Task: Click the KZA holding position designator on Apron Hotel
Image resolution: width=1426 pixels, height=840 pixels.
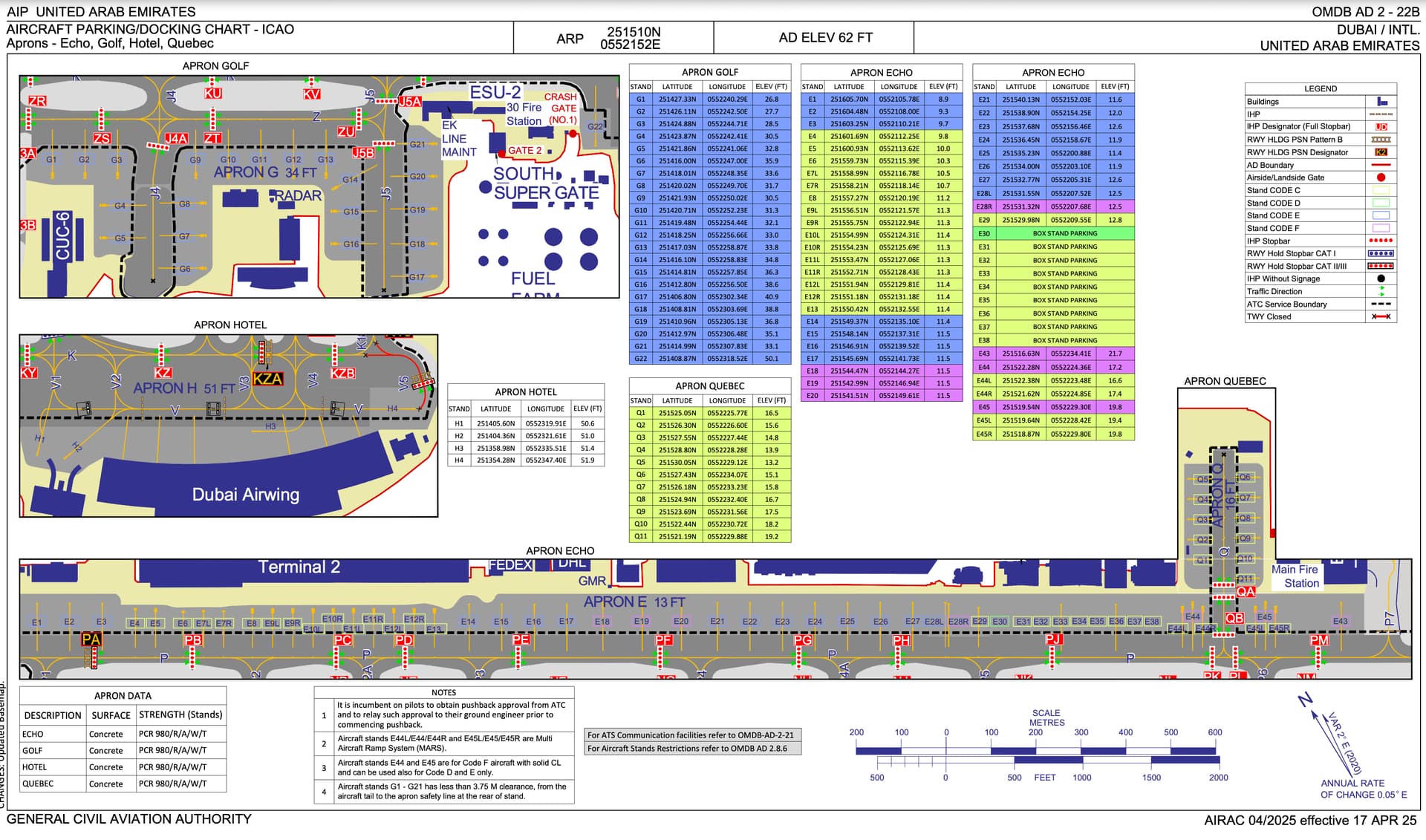Action: [267, 379]
